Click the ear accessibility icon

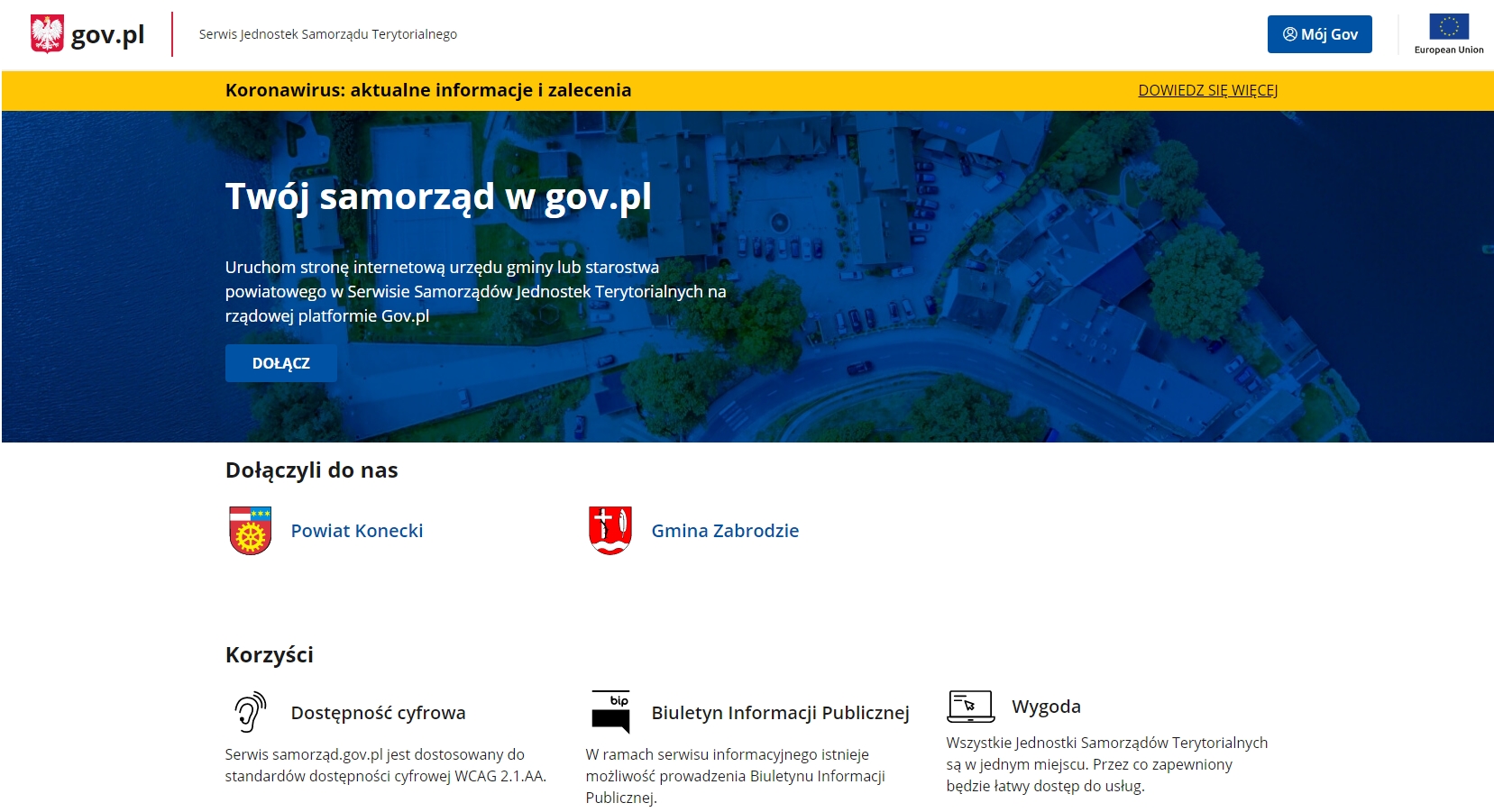(x=251, y=712)
